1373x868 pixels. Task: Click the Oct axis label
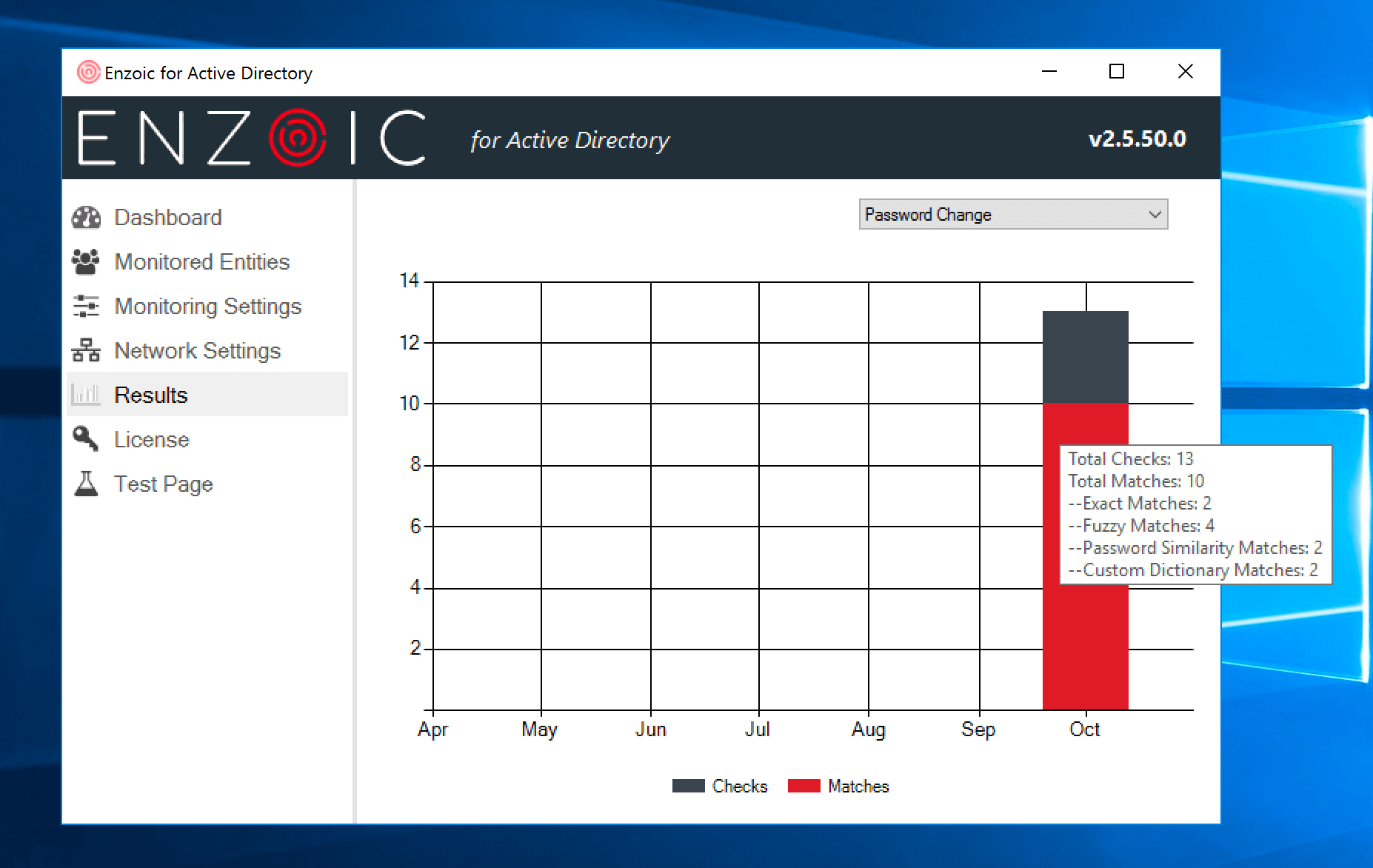coord(1085,730)
